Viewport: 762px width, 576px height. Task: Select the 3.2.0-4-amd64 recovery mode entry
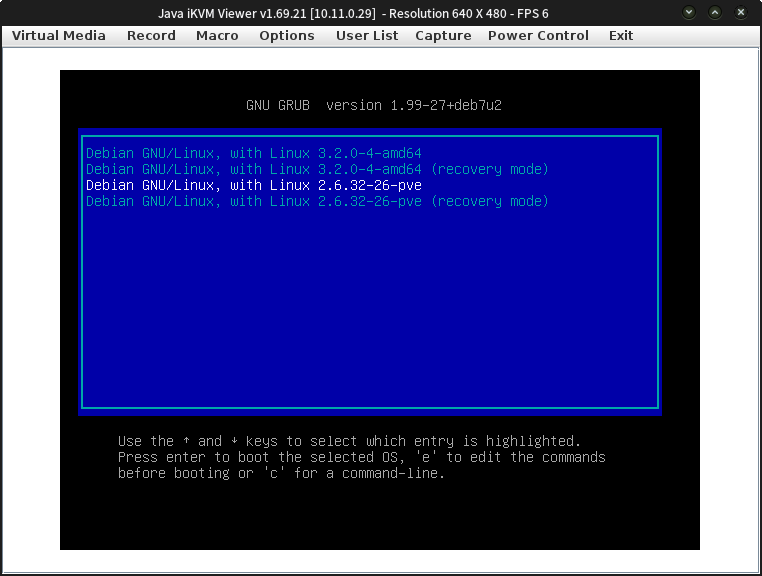pyautogui.click(x=317, y=169)
